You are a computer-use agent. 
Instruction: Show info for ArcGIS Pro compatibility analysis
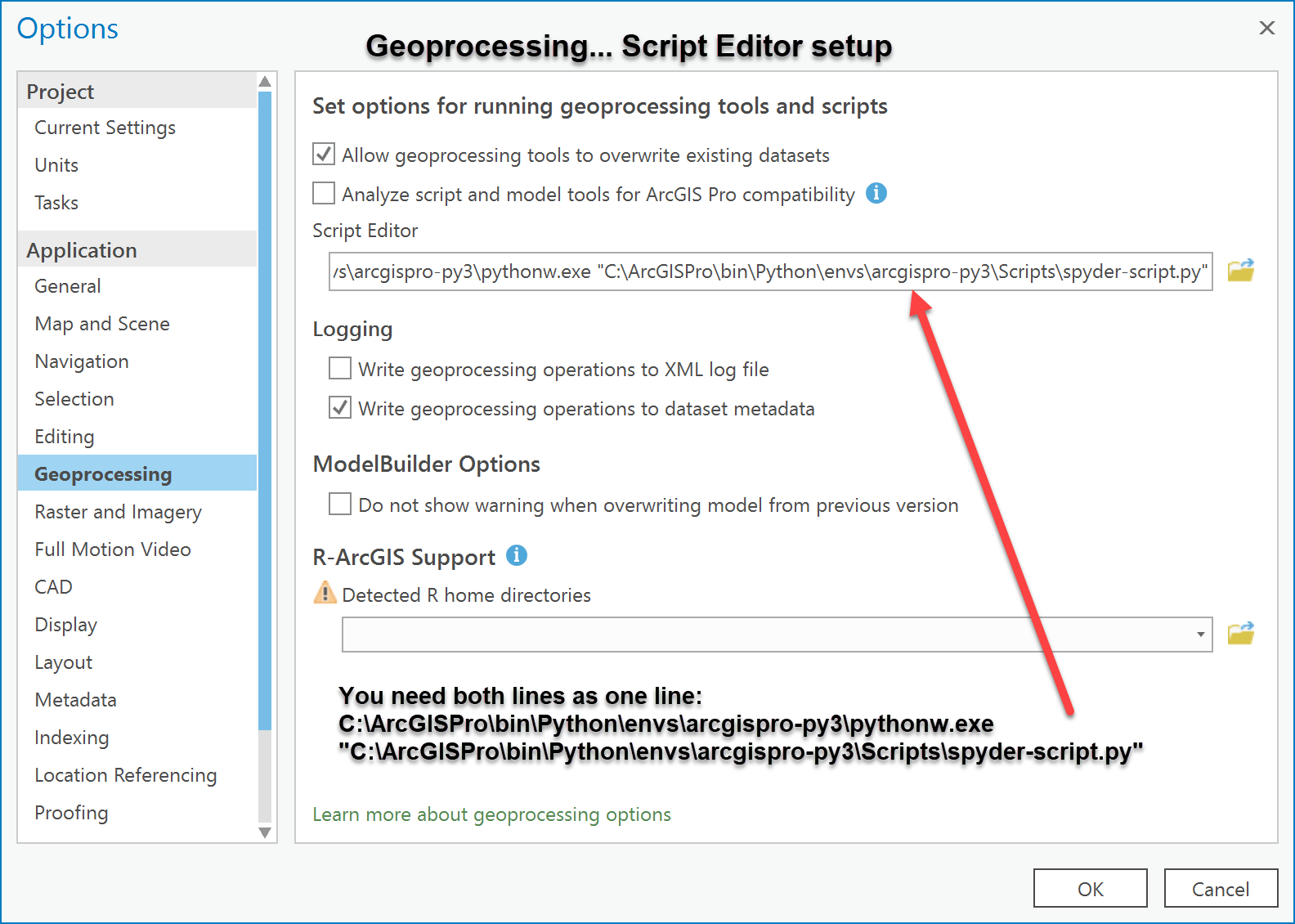tap(876, 193)
